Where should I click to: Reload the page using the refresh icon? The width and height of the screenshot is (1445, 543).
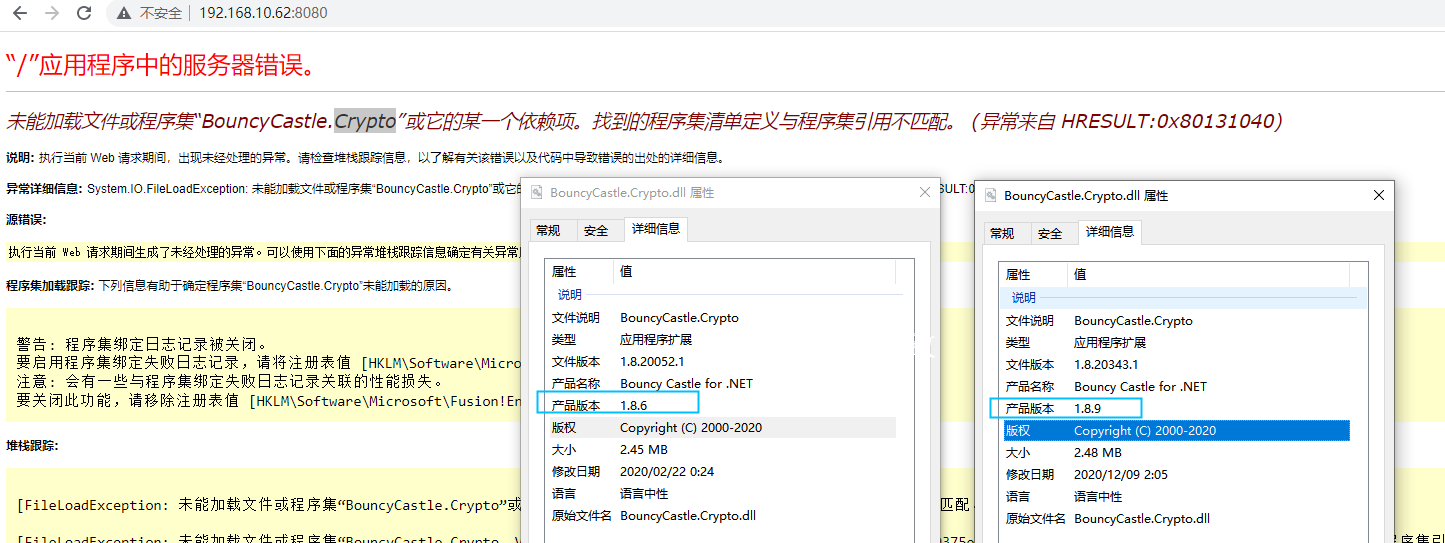(84, 13)
